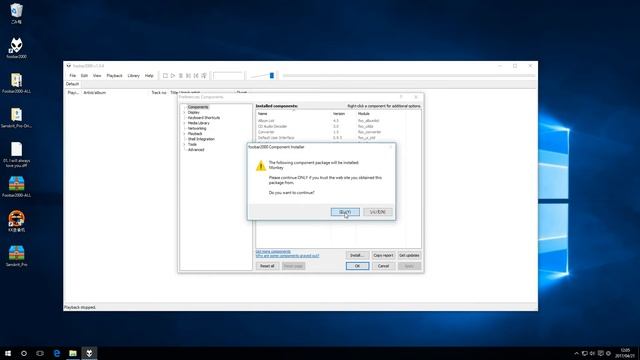
Task: Select Shell Integration in Preferences tree
Action: 201,139
